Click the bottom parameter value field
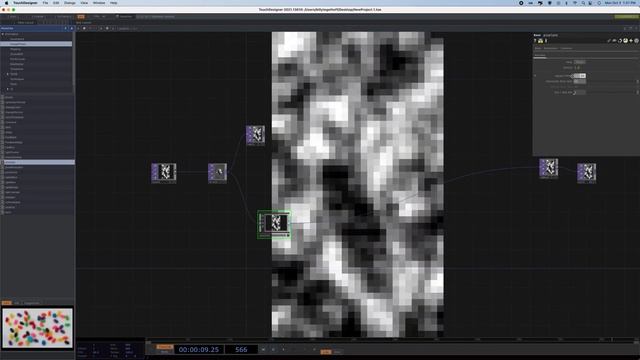Image resolution: width=640 pixels, height=360 pixels. coord(580,92)
